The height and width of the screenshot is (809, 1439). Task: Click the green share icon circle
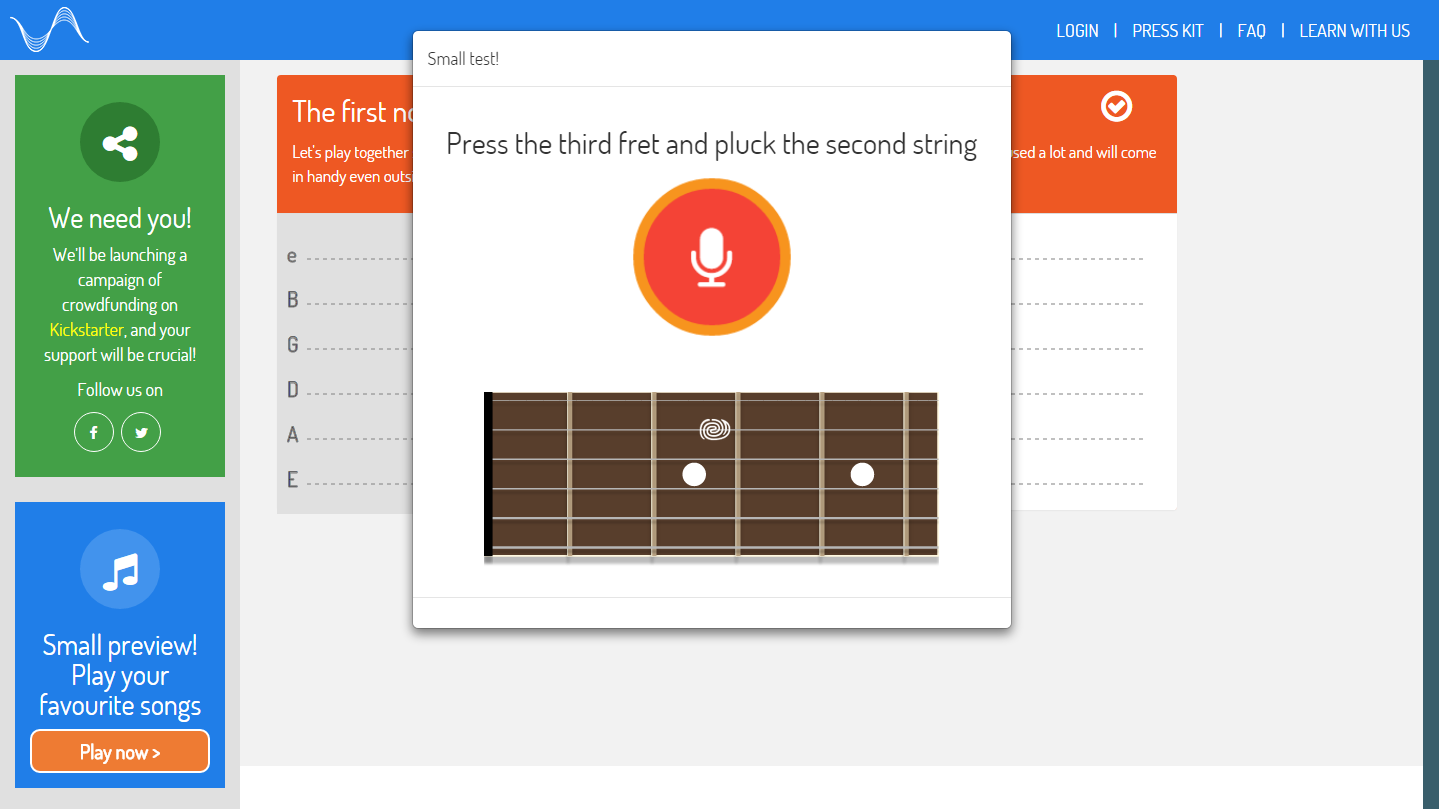(120, 142)
